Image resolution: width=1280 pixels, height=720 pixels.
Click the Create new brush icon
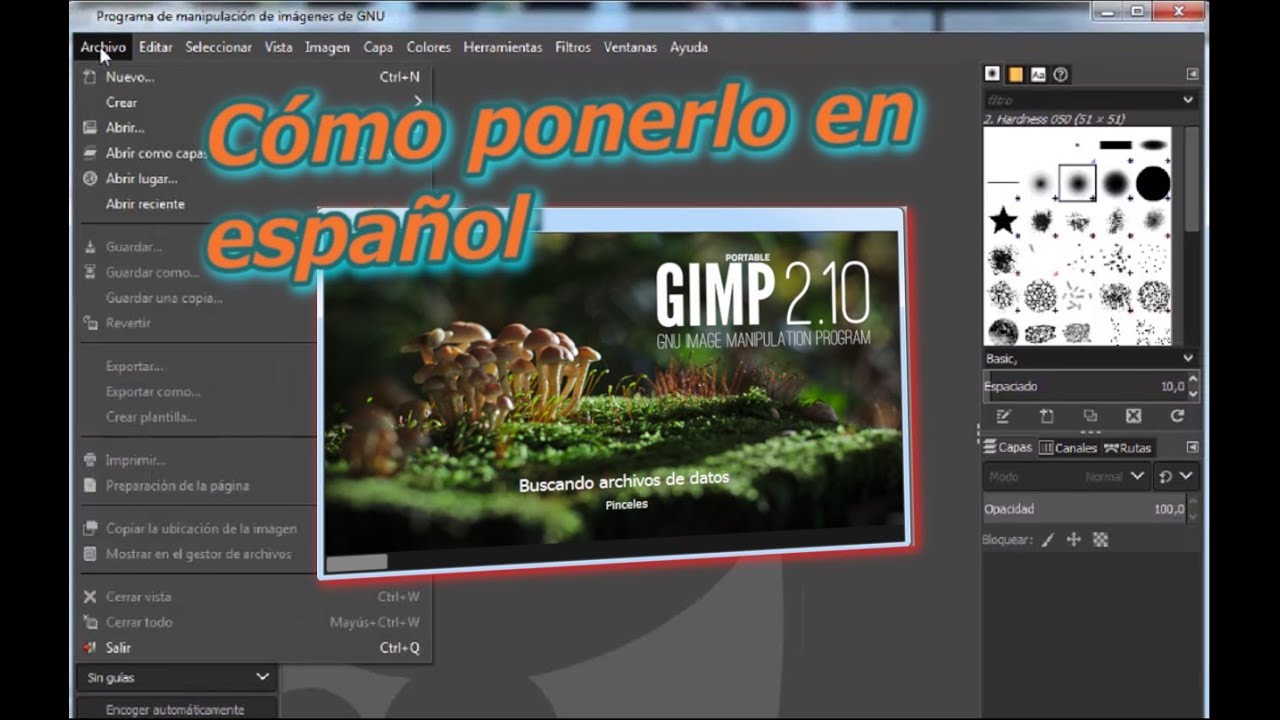point(1047,416)
